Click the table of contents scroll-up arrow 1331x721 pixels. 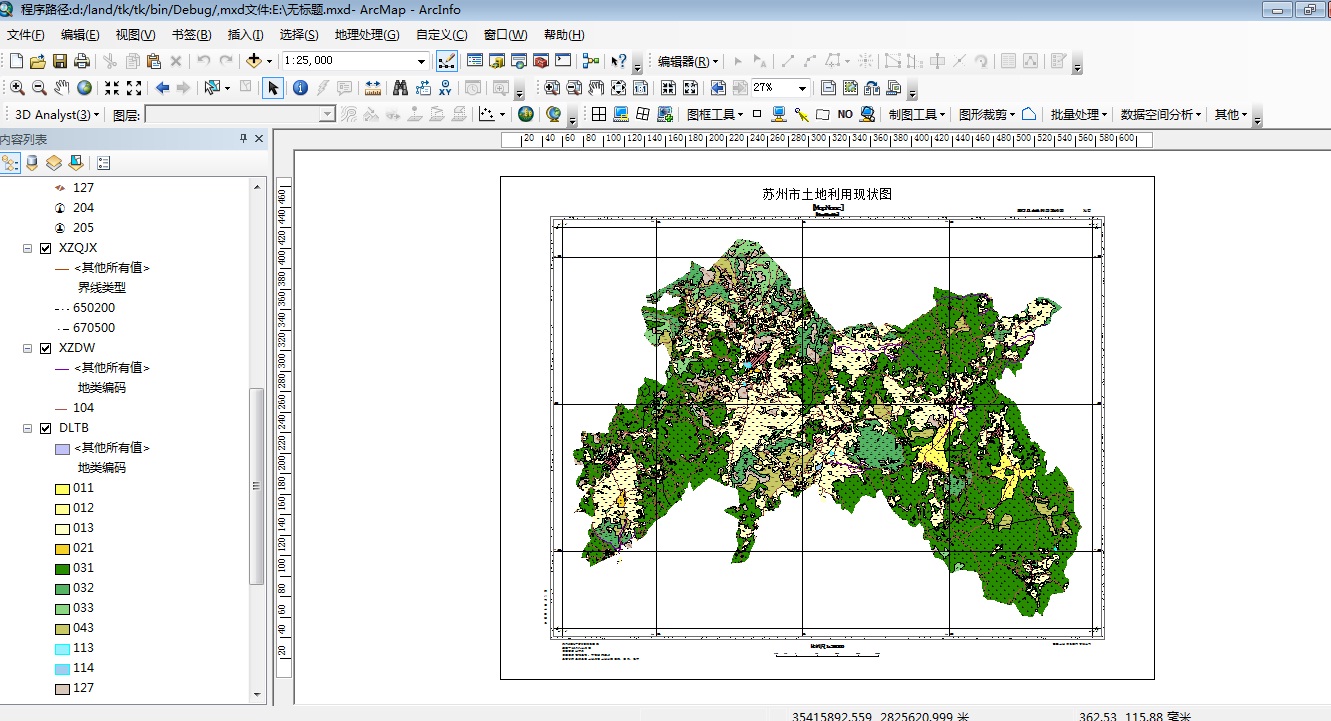[x=257, y=187]
